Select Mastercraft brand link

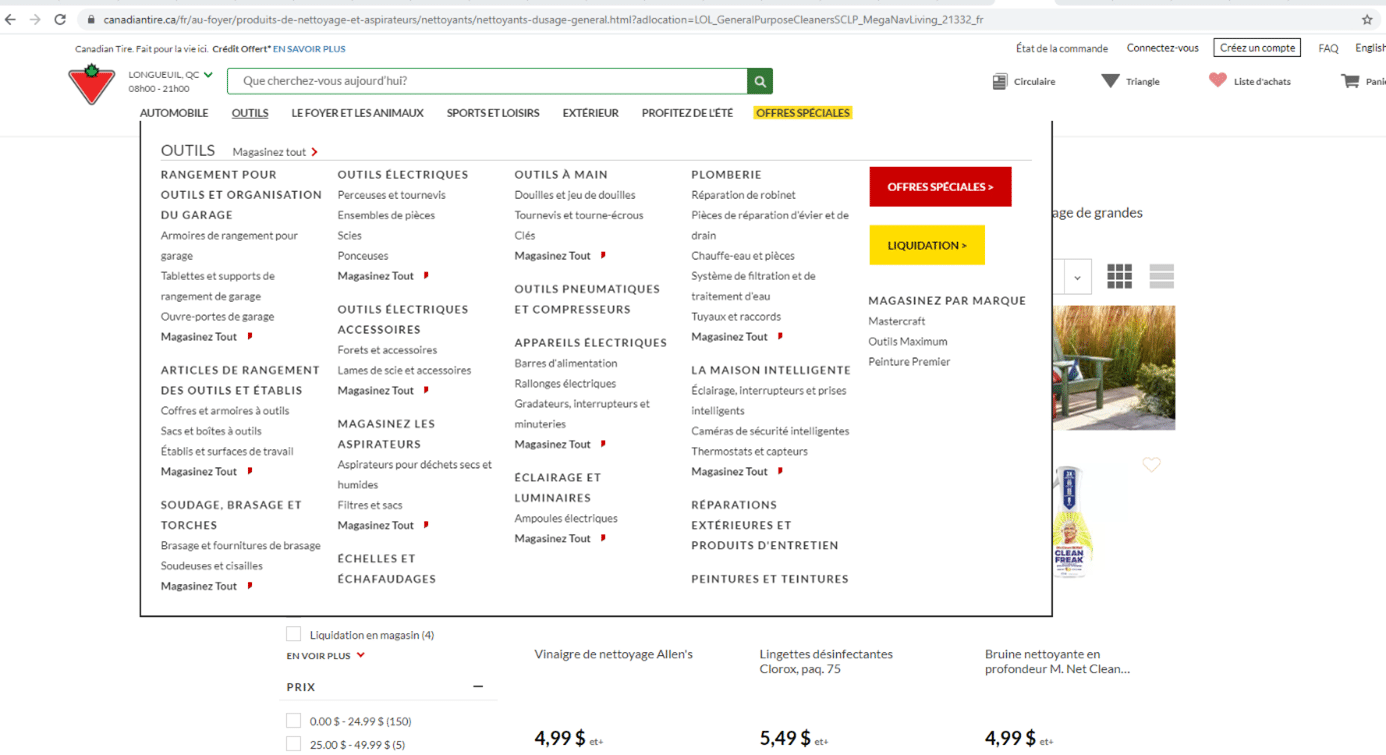(896, 321)
